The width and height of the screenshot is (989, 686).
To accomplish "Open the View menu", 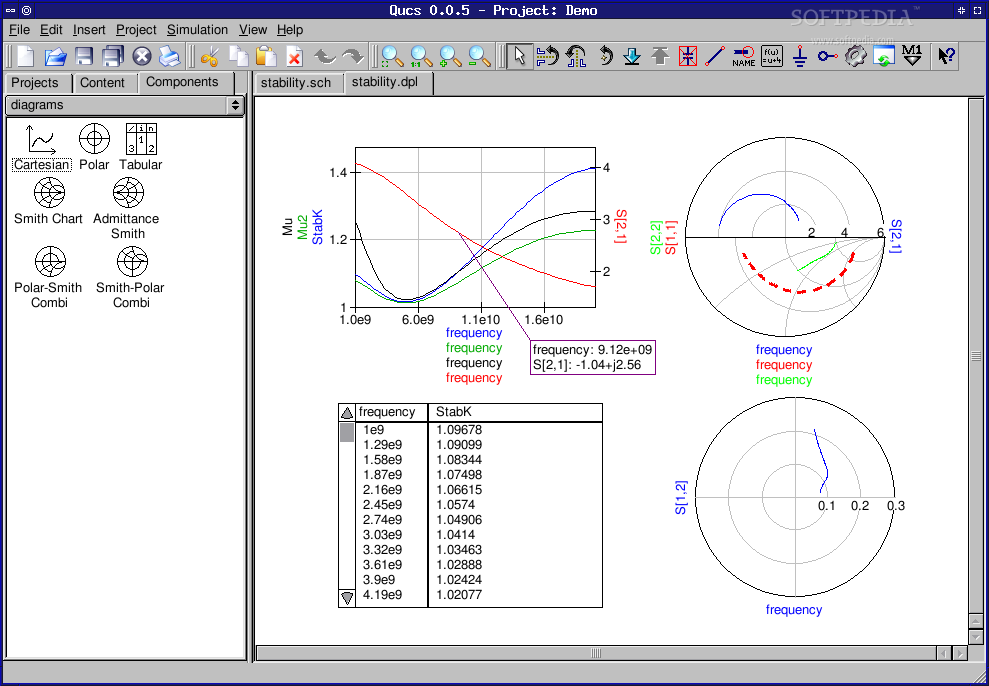I will click(253, 30).
